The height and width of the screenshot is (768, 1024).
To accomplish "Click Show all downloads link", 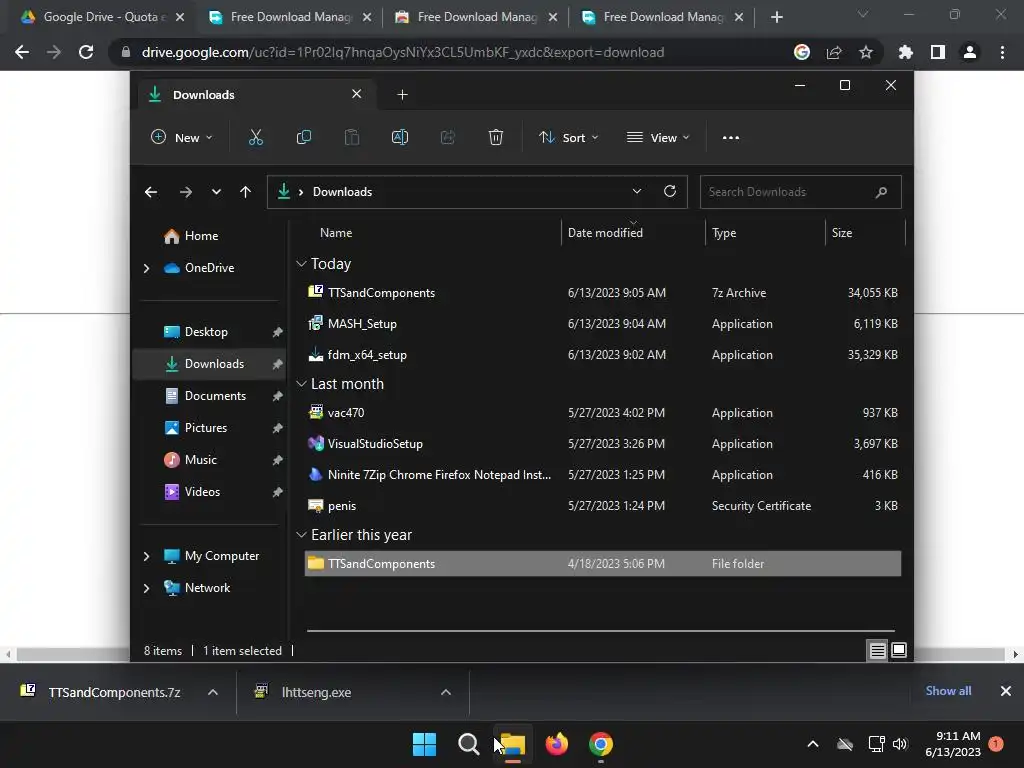I will 948,691.
